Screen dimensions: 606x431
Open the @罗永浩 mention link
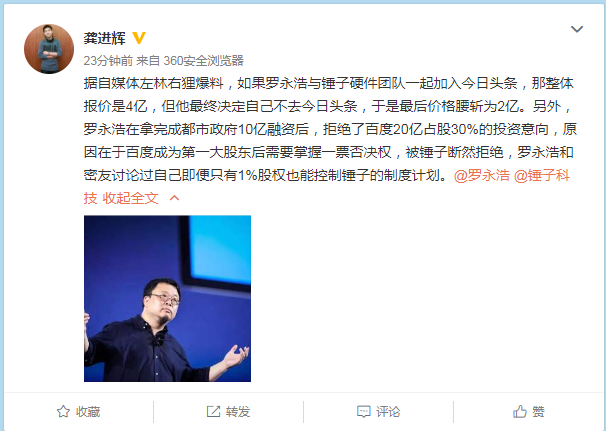click(x=482, y=175)
